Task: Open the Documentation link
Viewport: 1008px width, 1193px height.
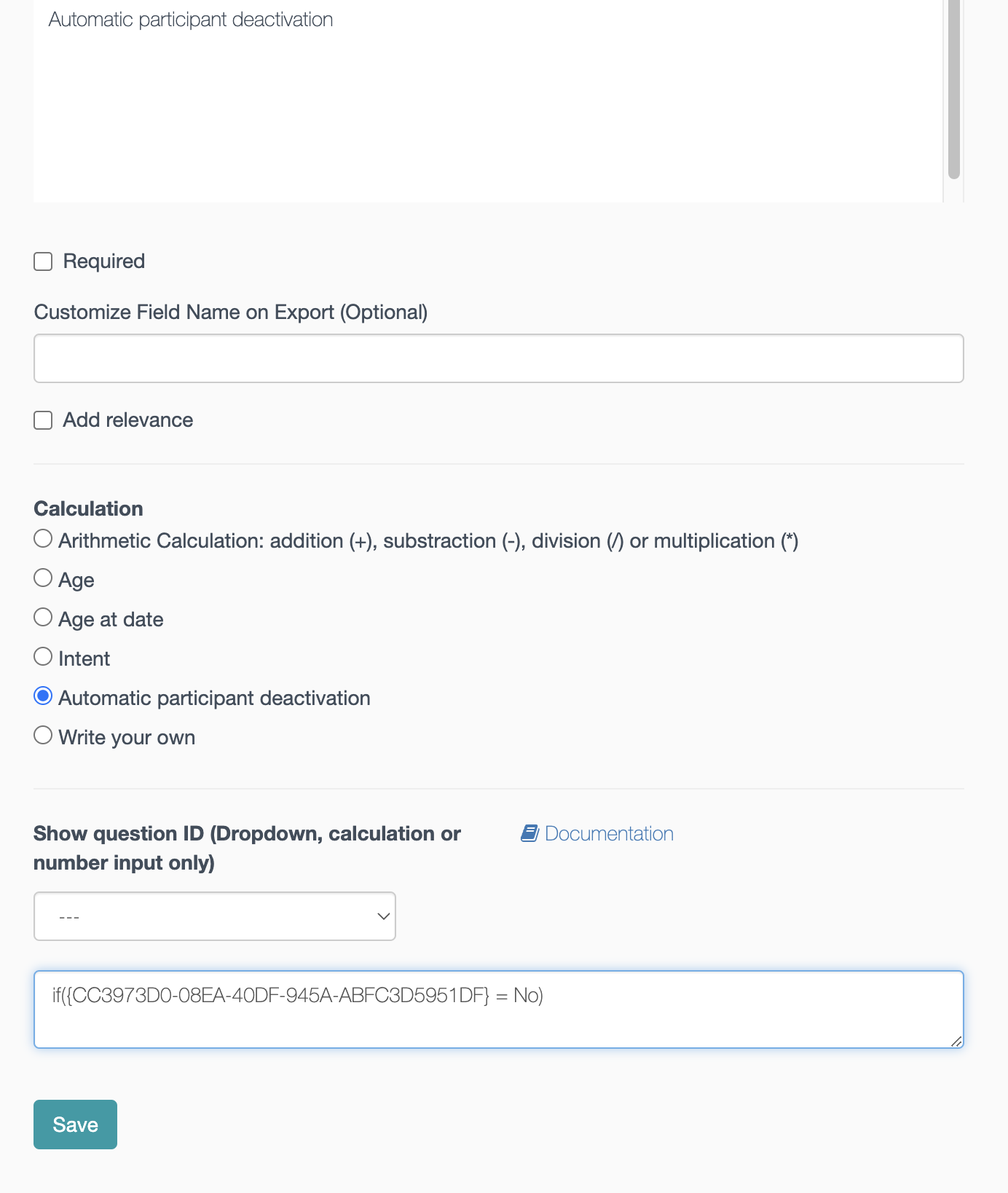Action: coord(609,833)
